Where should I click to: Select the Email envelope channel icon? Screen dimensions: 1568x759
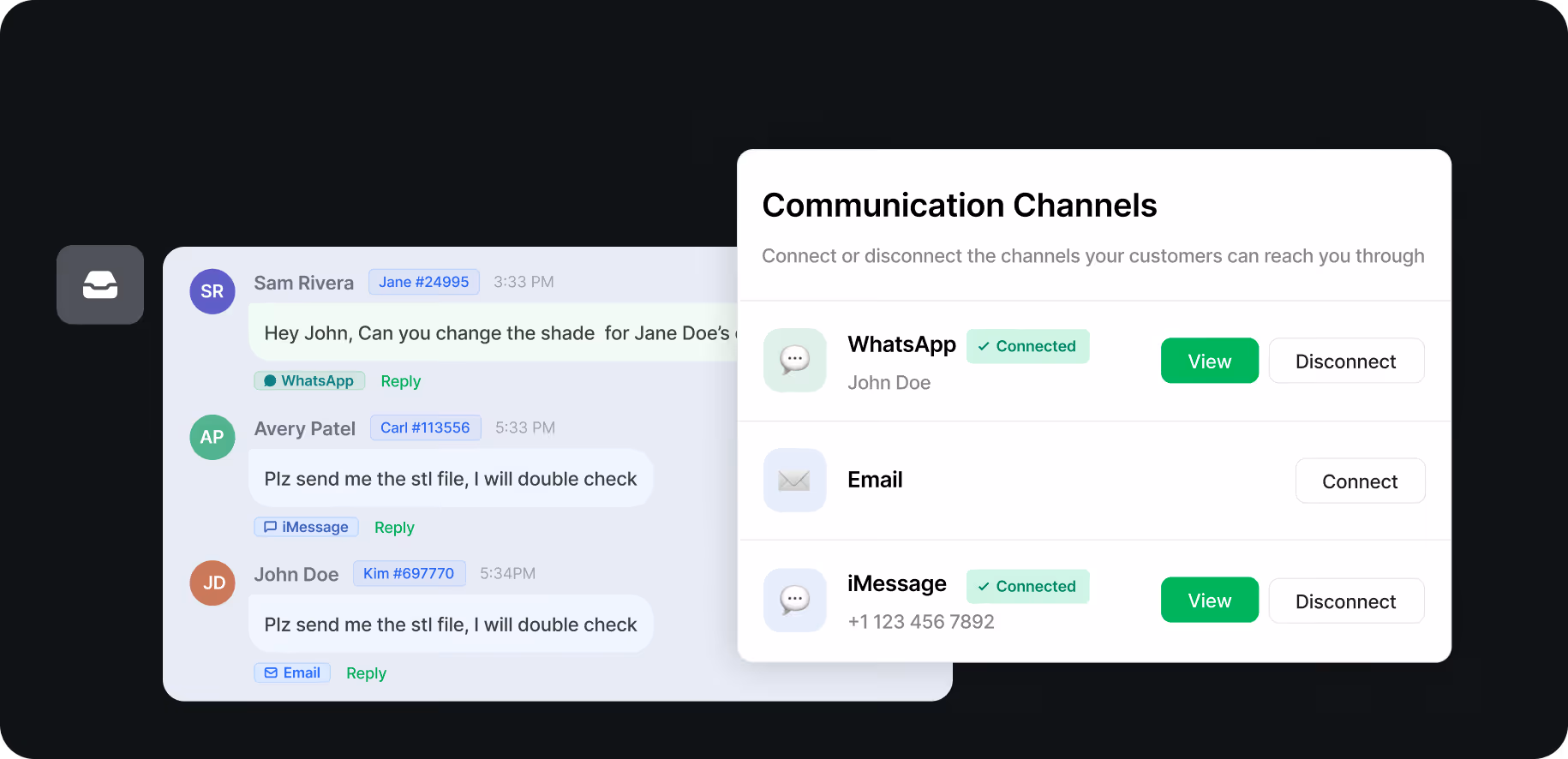pos(795,480)
